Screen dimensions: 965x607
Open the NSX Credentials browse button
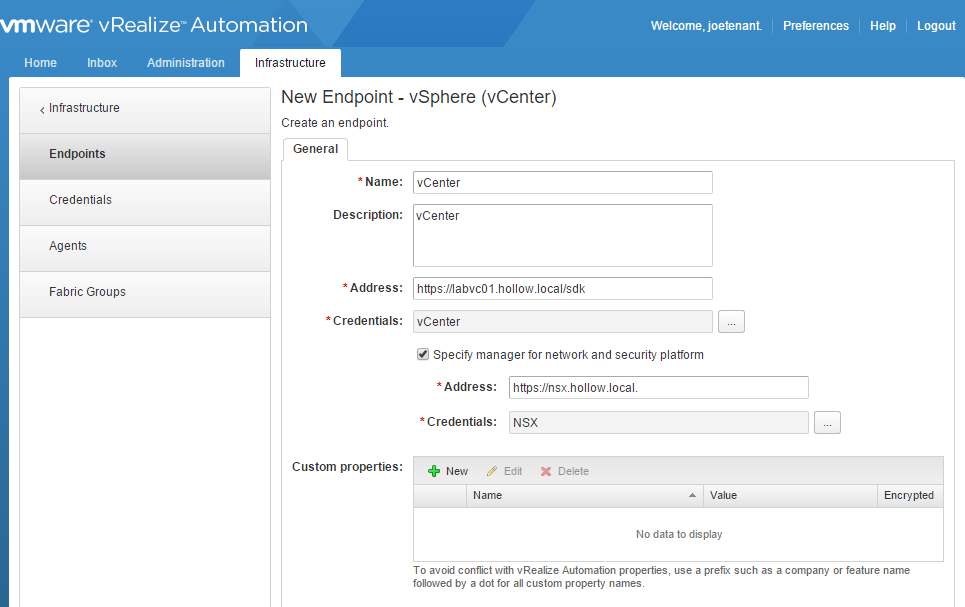(827, 422)
